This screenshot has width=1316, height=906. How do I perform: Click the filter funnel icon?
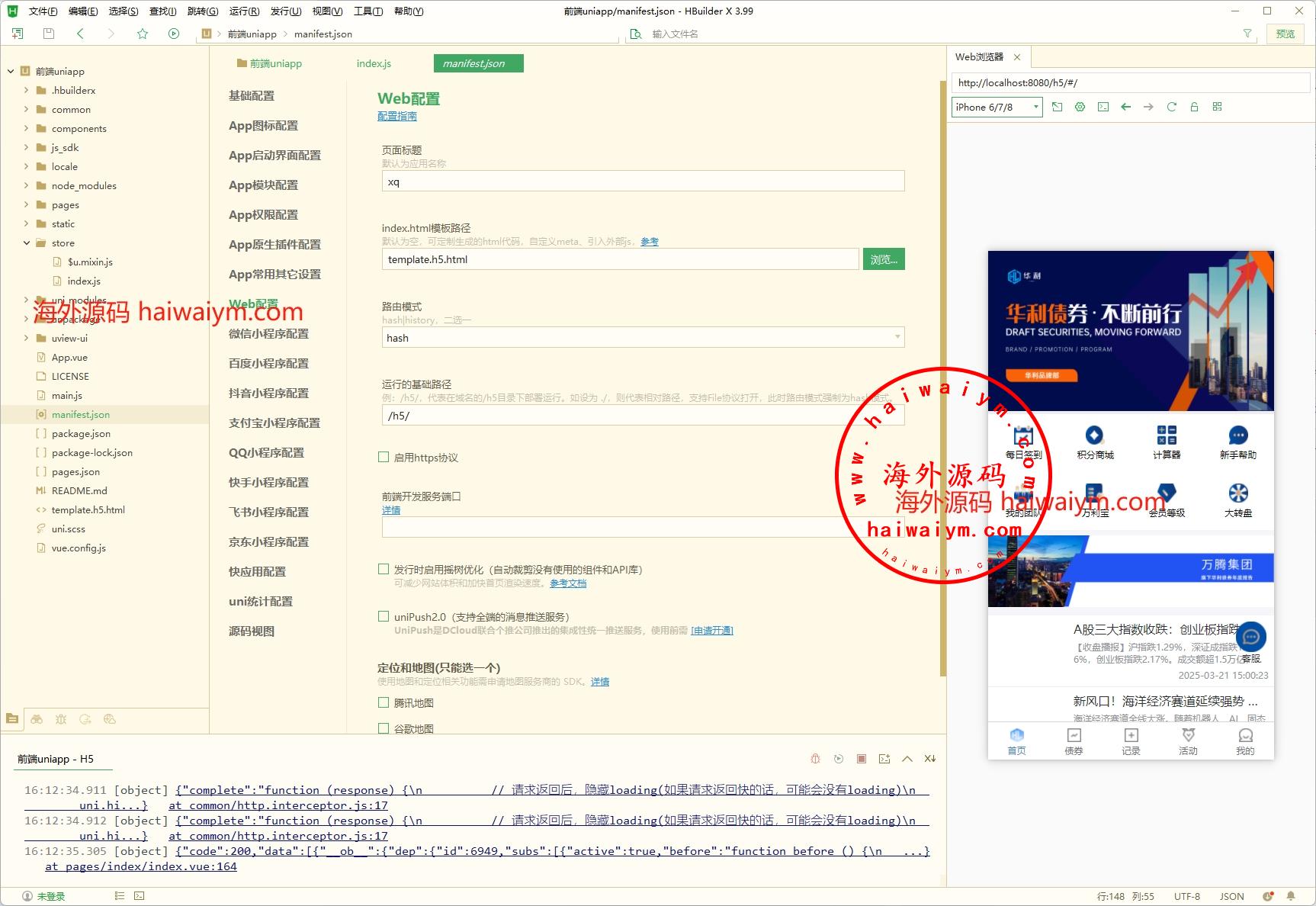[x=1247, y=34]
